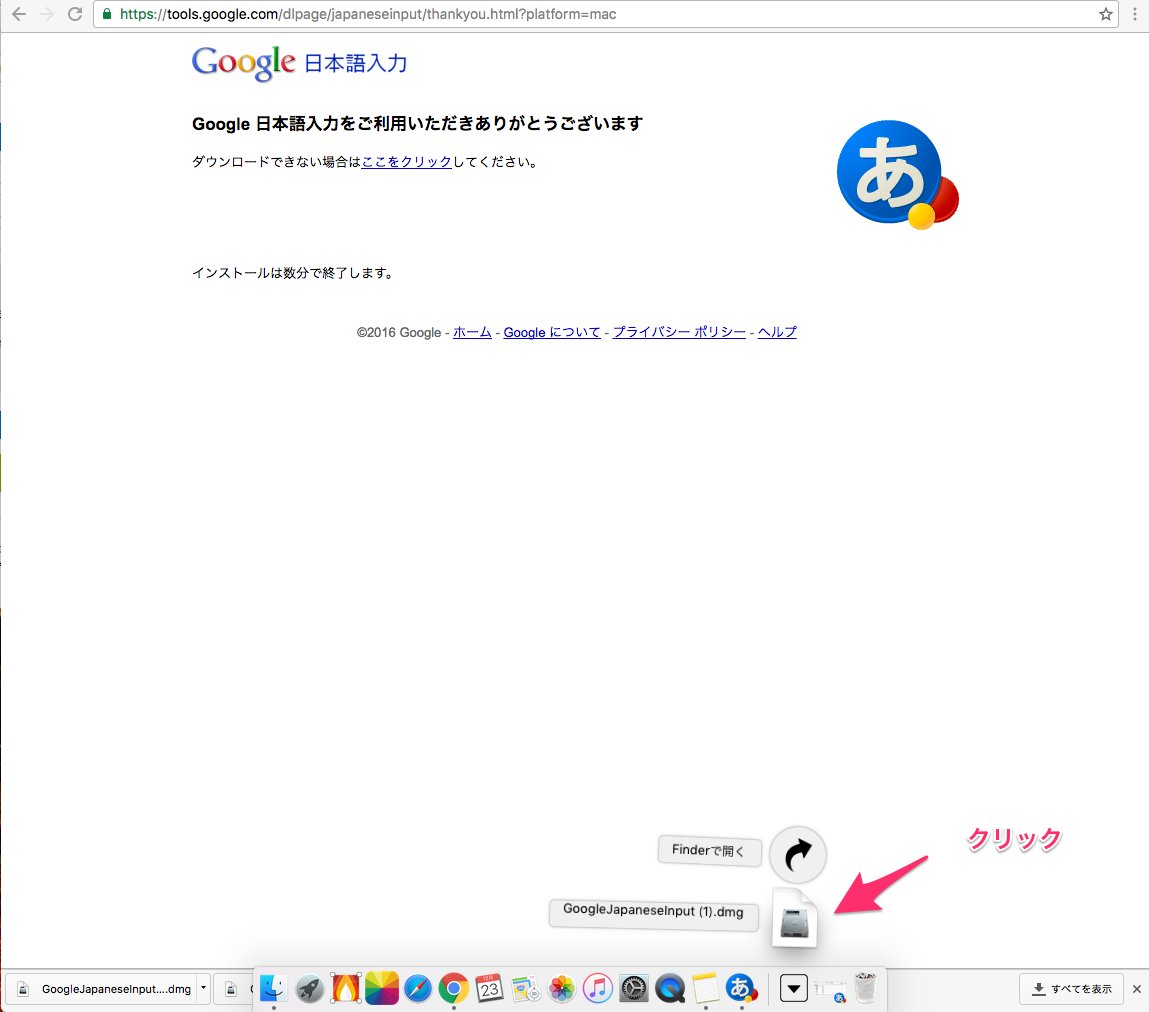Screen dimensions: 1149x1012
Task: Click Google Japanese Input あ icon in Dock
Action: pyautogui.click(x=742, y=989)
